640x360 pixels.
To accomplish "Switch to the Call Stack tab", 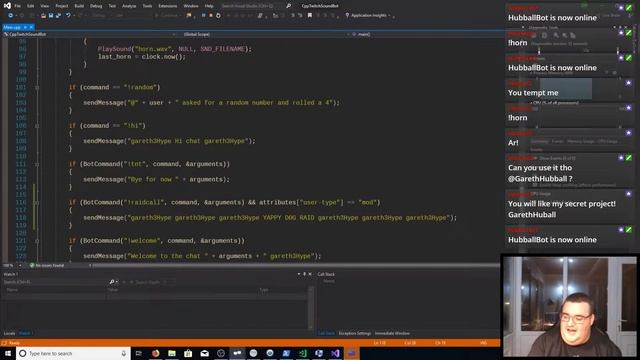I will tap(327, 333).
